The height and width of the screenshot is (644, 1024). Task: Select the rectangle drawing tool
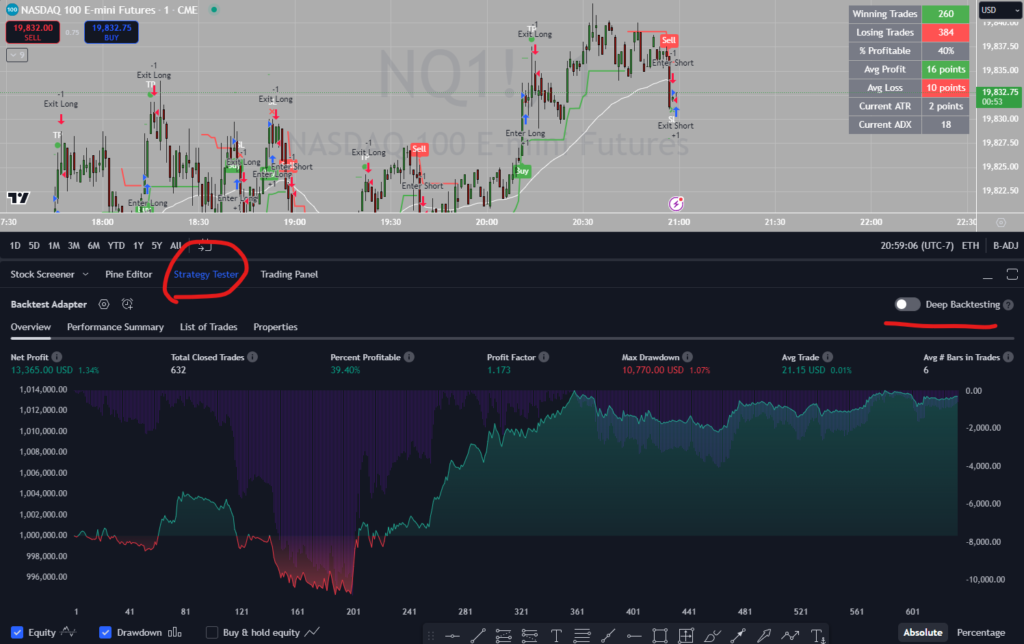(660, 634)
